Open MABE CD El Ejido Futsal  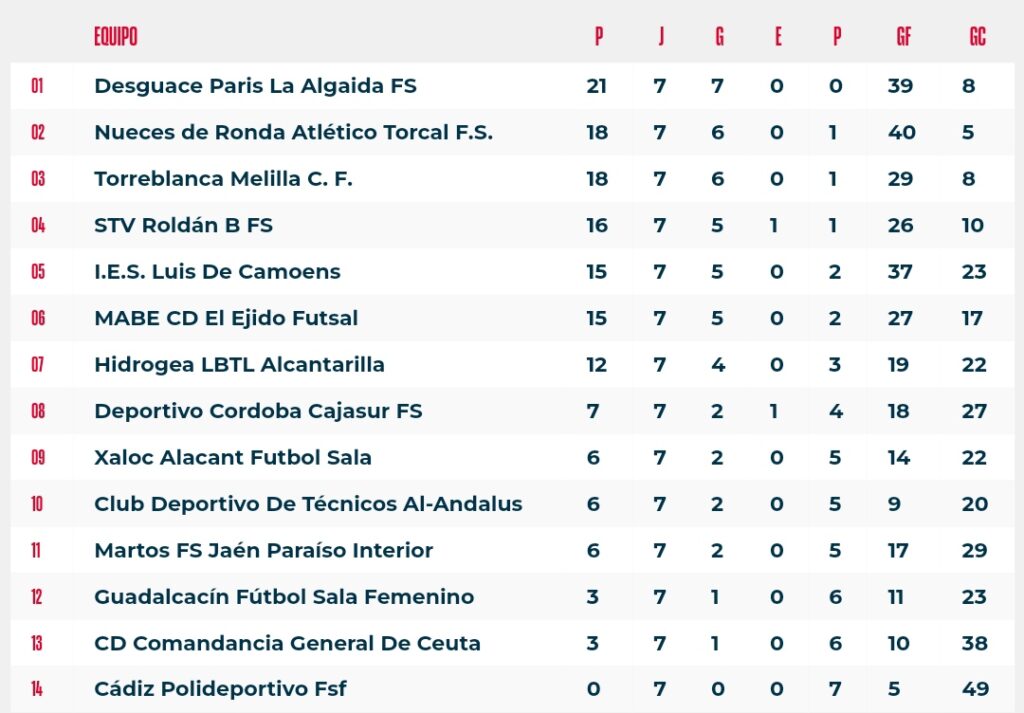click(x=226, y=318)
